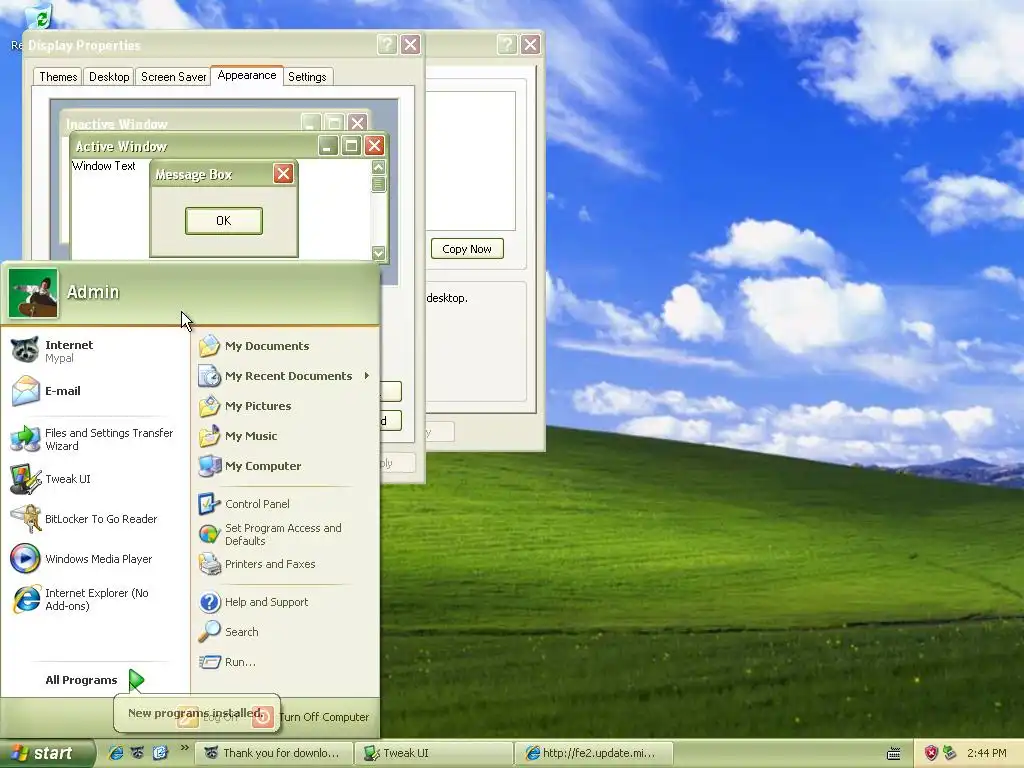
Task: Expand All Programs list
Action: (95, 680)
